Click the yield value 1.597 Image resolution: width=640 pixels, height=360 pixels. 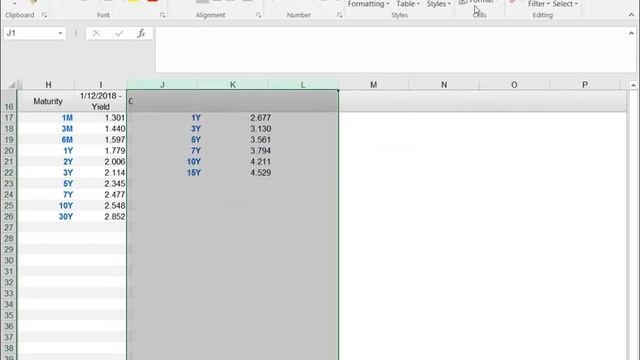pyautogui.click(x=100, y=140)
